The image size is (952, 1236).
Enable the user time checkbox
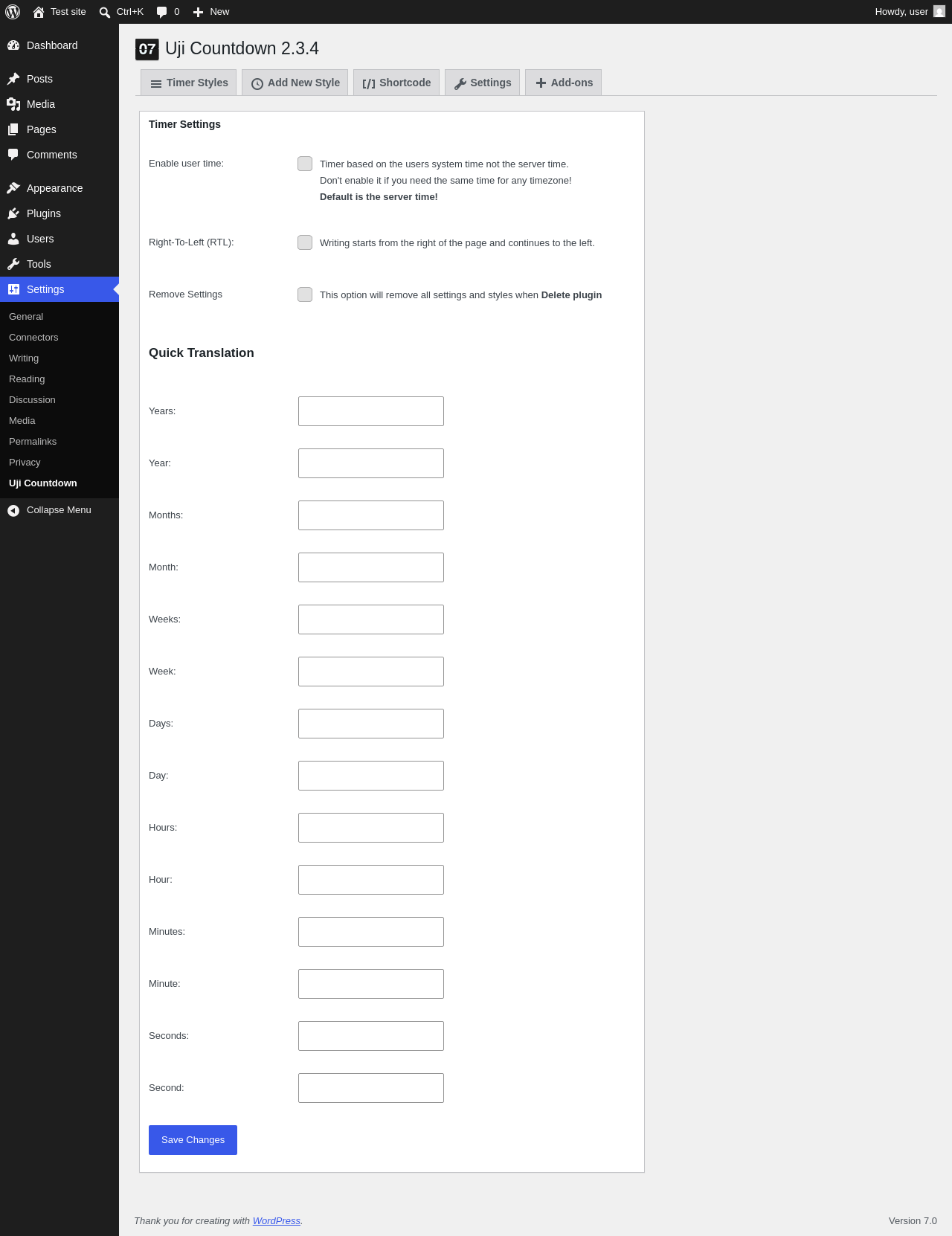point(305,164)
